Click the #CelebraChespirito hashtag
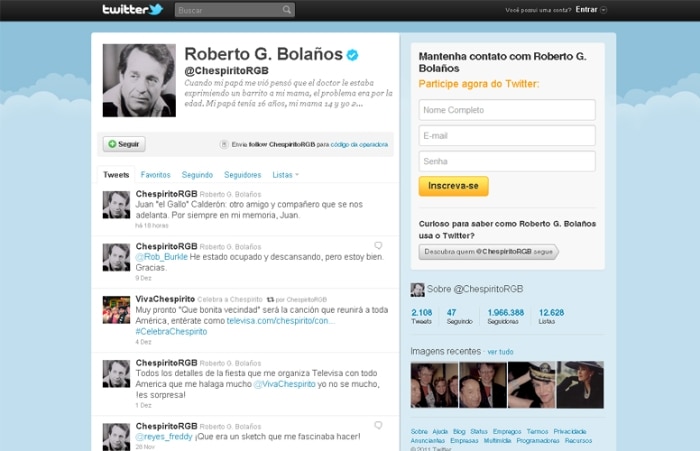The image size is (700, 451). point(171,331)
